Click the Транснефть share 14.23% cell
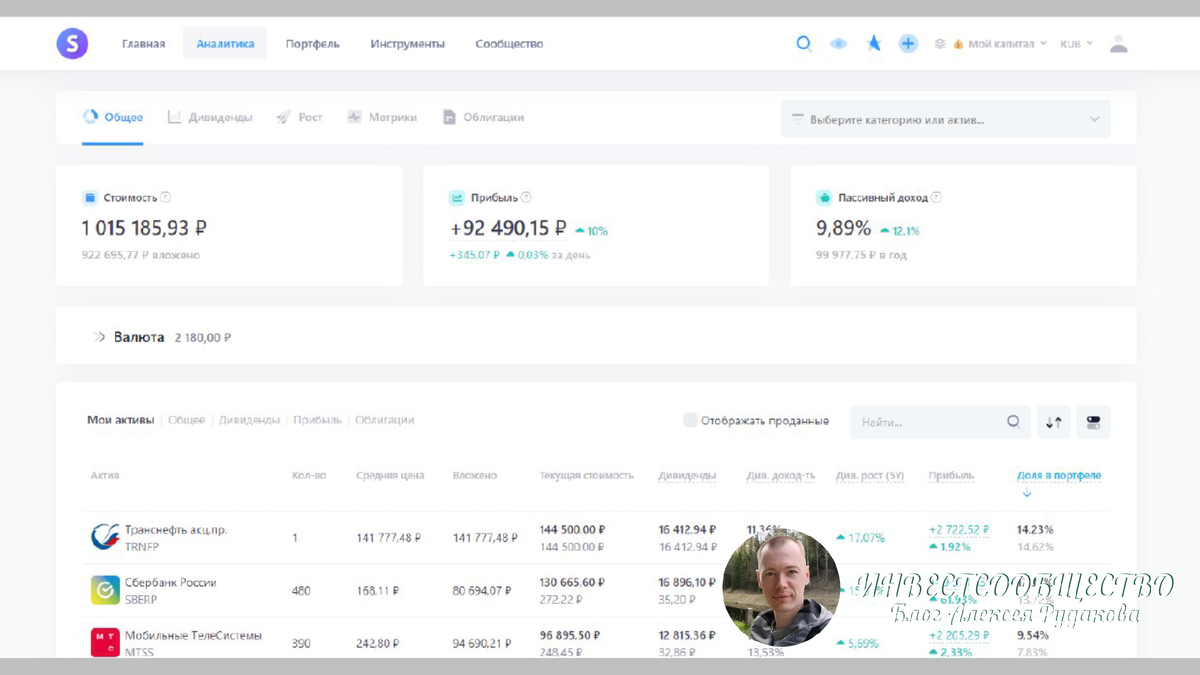 pyautogui.click(x=1035, y=529)
